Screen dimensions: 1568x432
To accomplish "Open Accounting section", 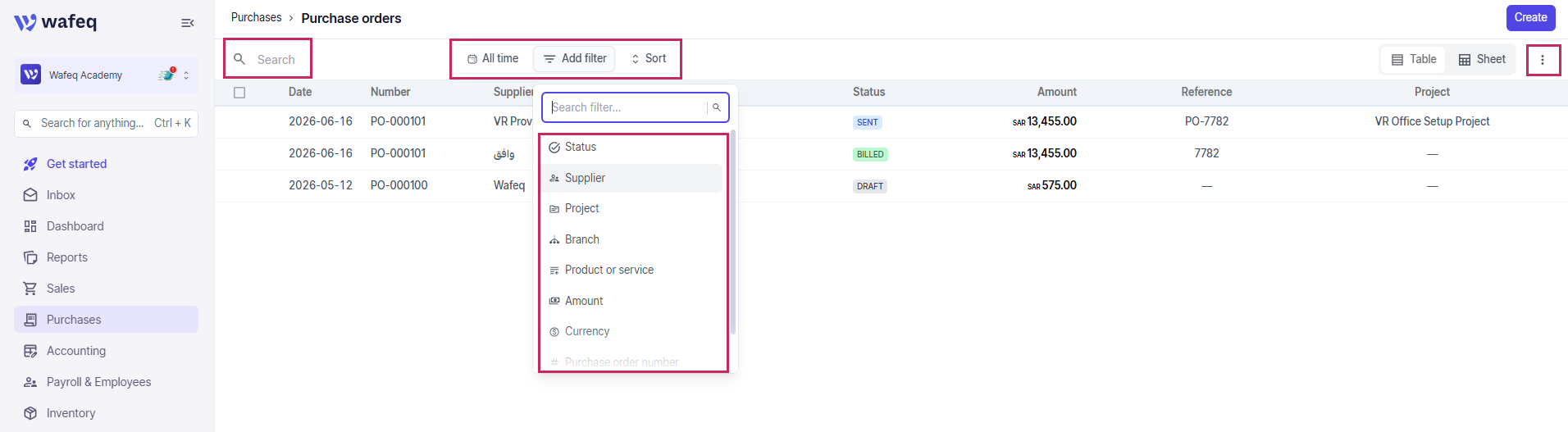I will tap(106, 351).
